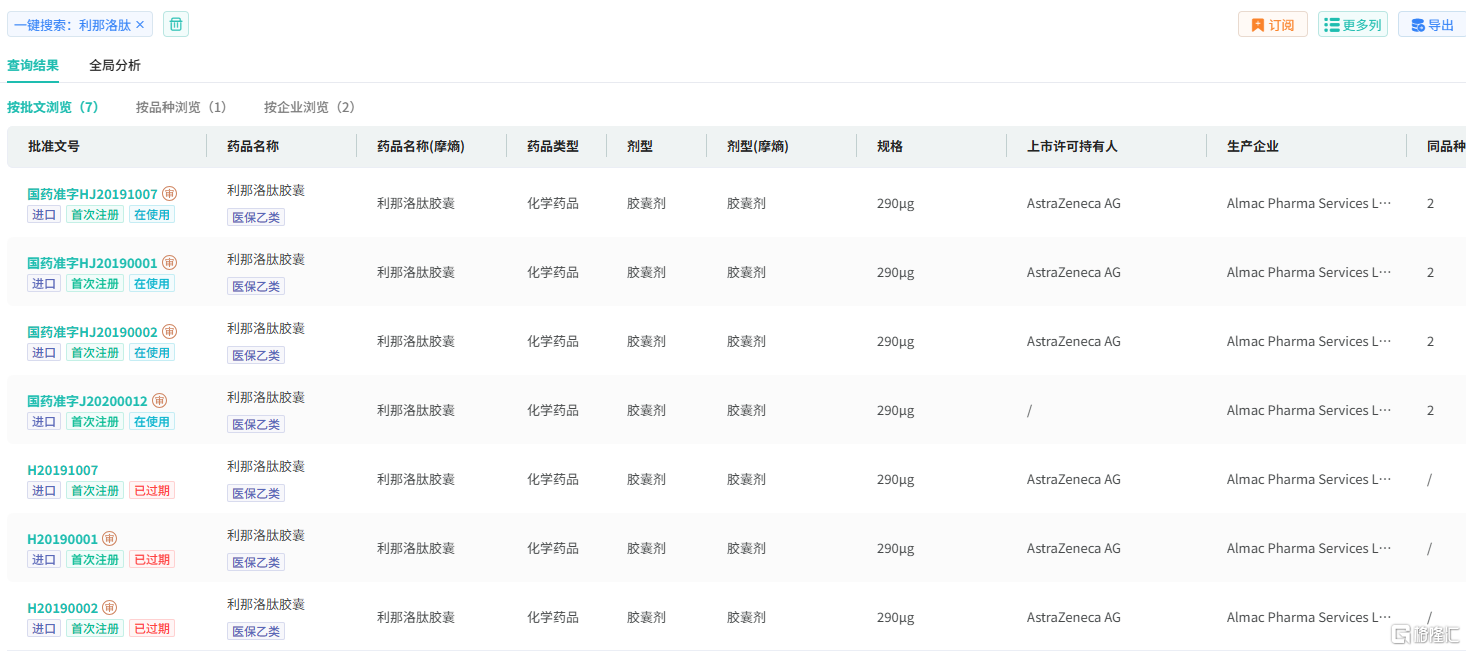This screenshot has height=651, width=1466.
Task: Click the 利那洛肽胶囊 drug name in the H20190001 row
Action: [266, 535]
